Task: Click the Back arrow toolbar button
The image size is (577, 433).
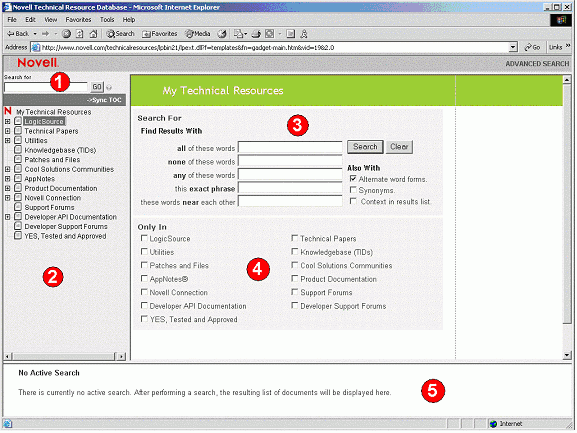Action: (18, 33)
